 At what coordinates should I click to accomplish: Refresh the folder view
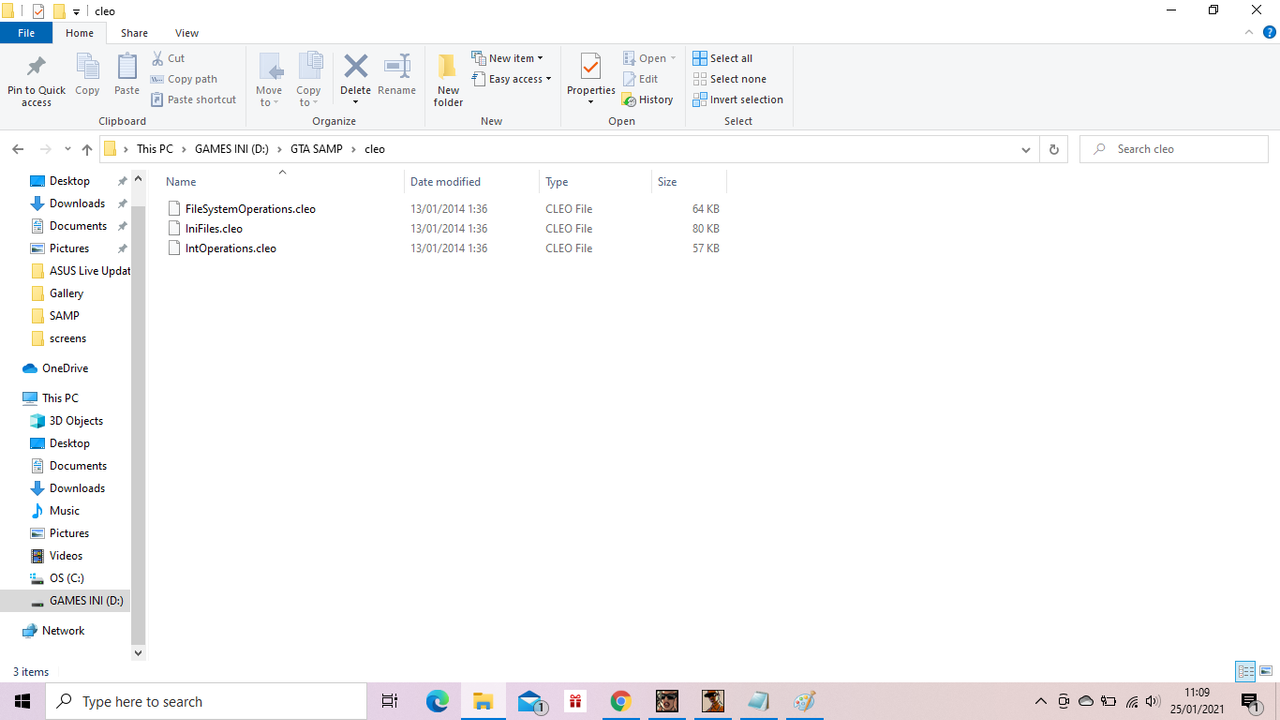point(1053,149)
